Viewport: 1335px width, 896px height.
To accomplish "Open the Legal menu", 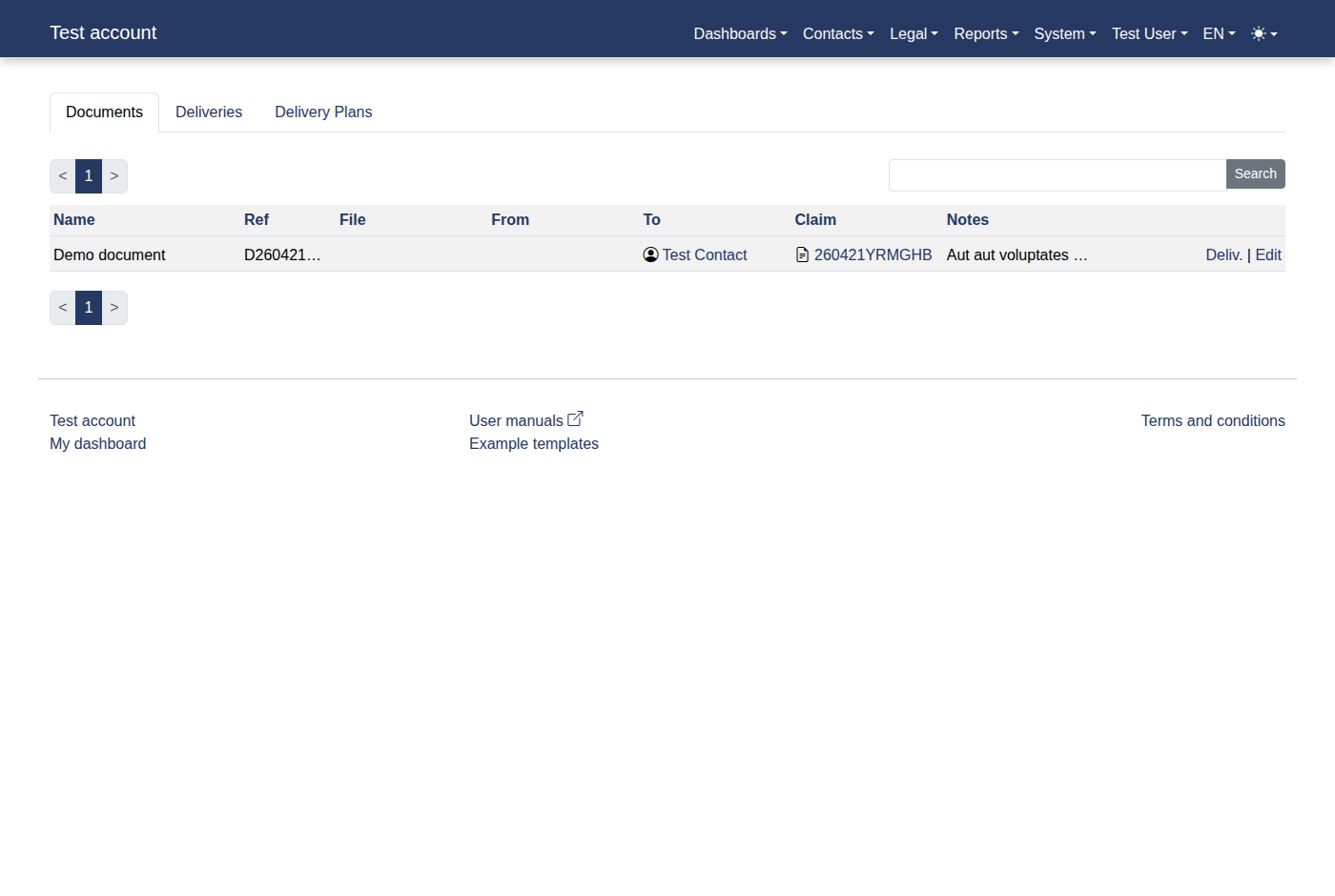I will tap(913, 33).
